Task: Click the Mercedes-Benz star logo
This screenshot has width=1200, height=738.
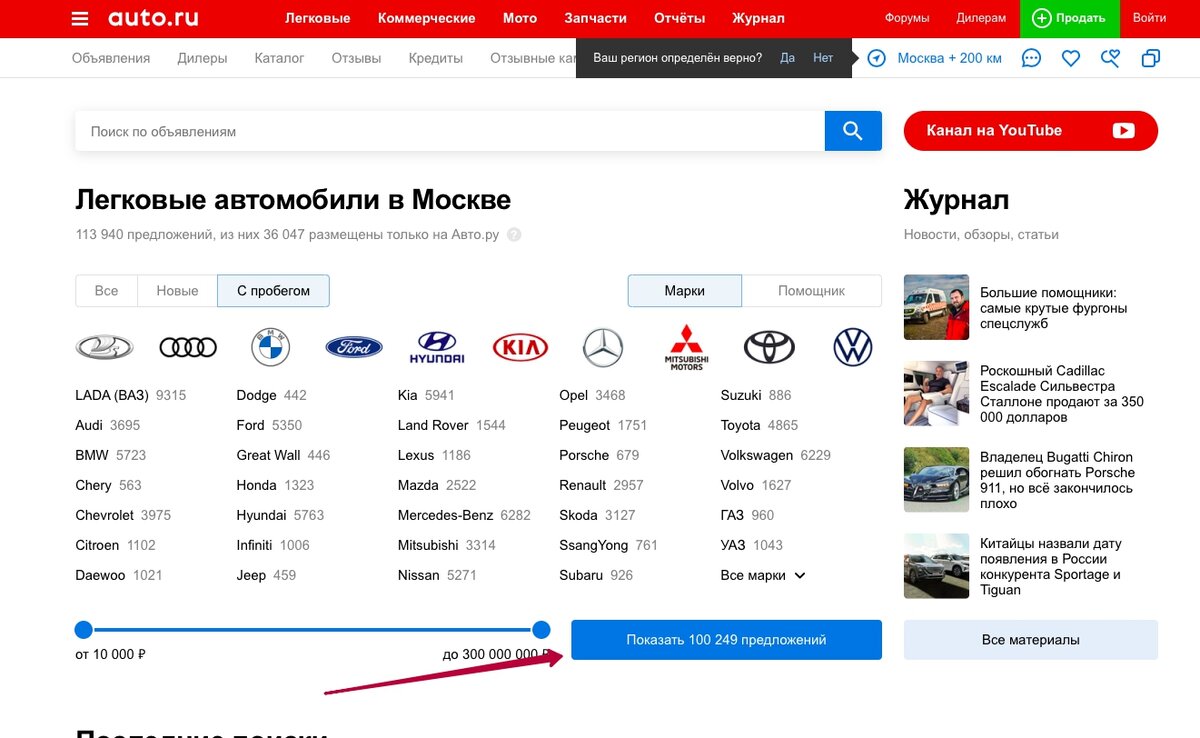Action: pyautogui.click(x=603, y=347)
